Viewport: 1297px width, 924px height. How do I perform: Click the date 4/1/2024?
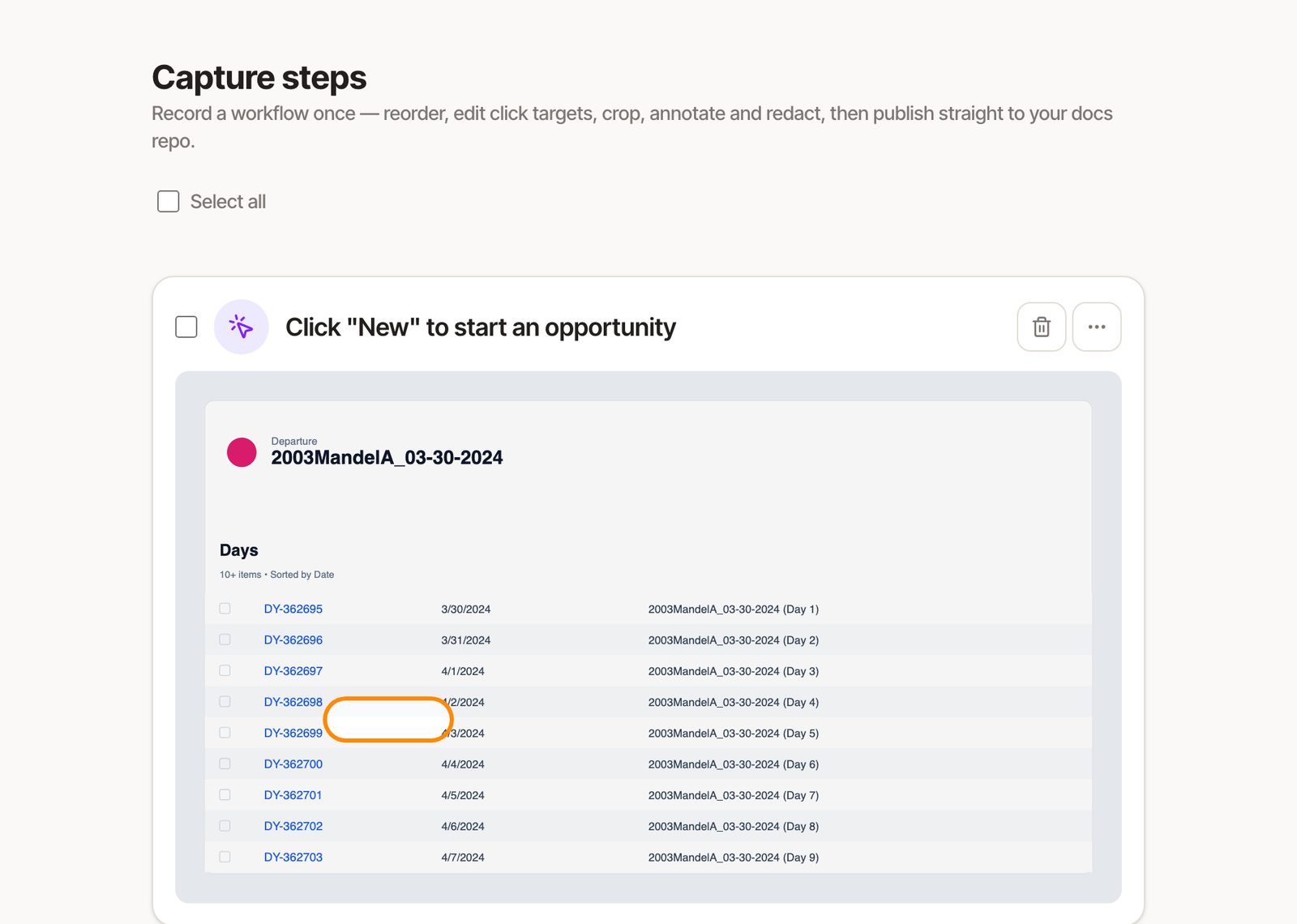point(462,671)
